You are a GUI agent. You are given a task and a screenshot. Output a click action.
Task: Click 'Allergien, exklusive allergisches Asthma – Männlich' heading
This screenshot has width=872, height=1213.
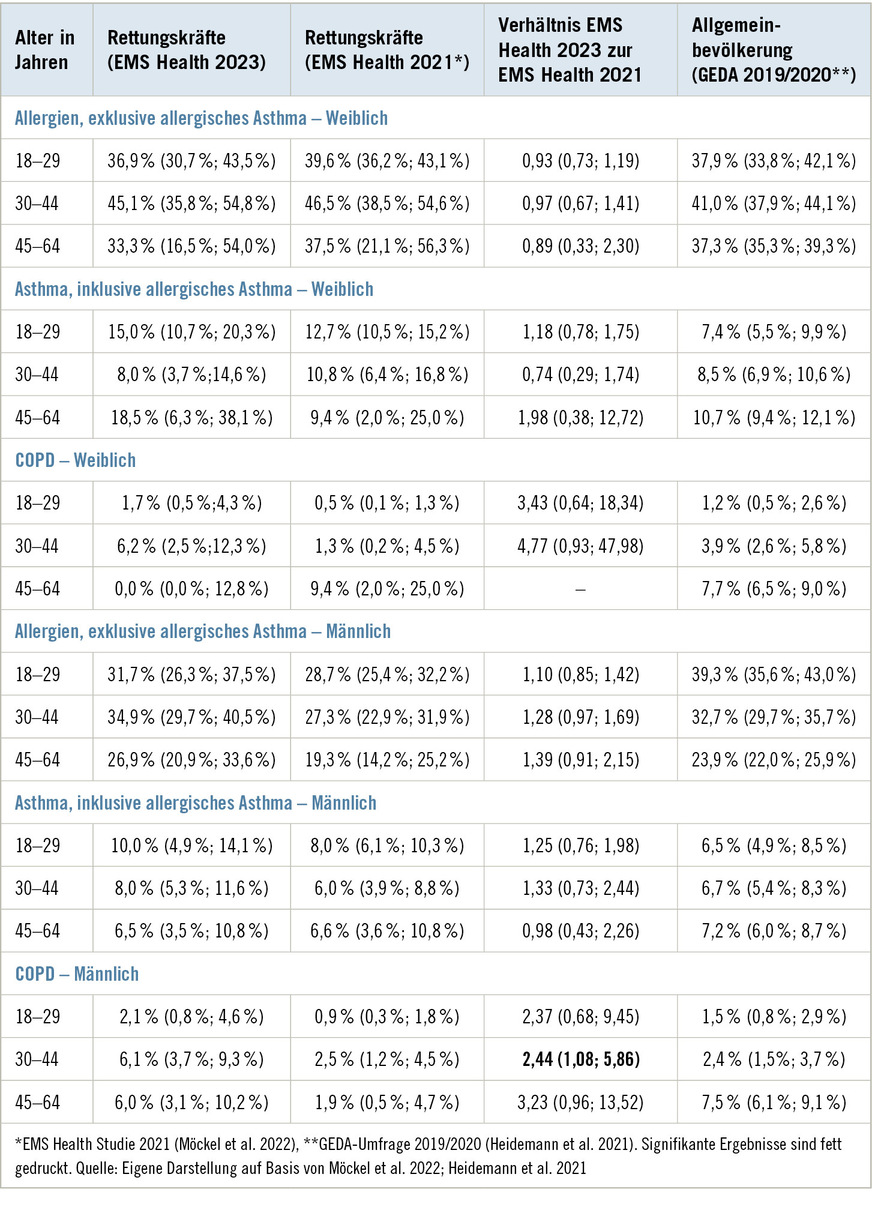coord(203,632)
